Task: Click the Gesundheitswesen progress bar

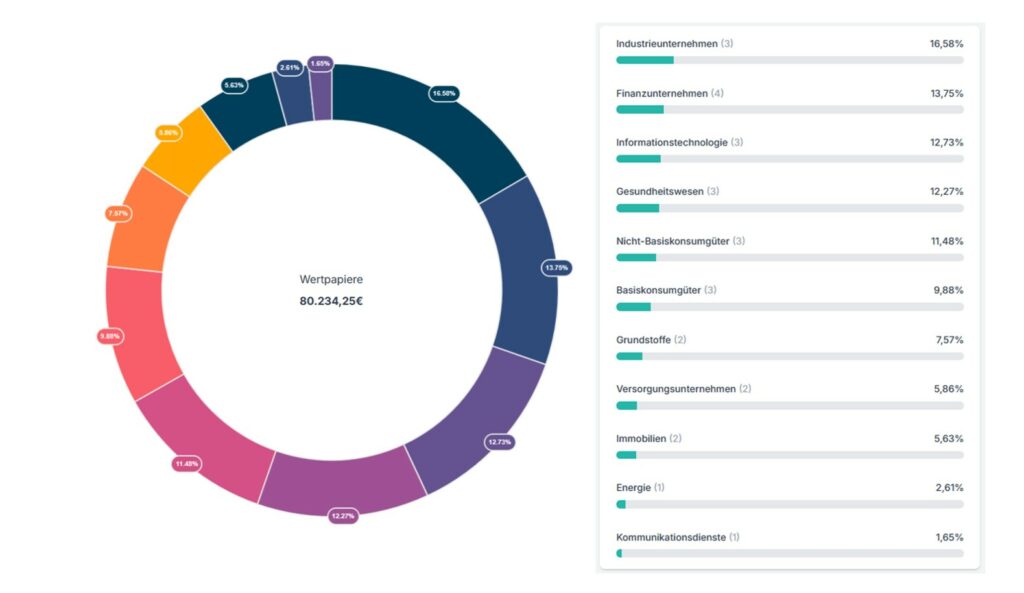Action: click(x=790, y=208)
